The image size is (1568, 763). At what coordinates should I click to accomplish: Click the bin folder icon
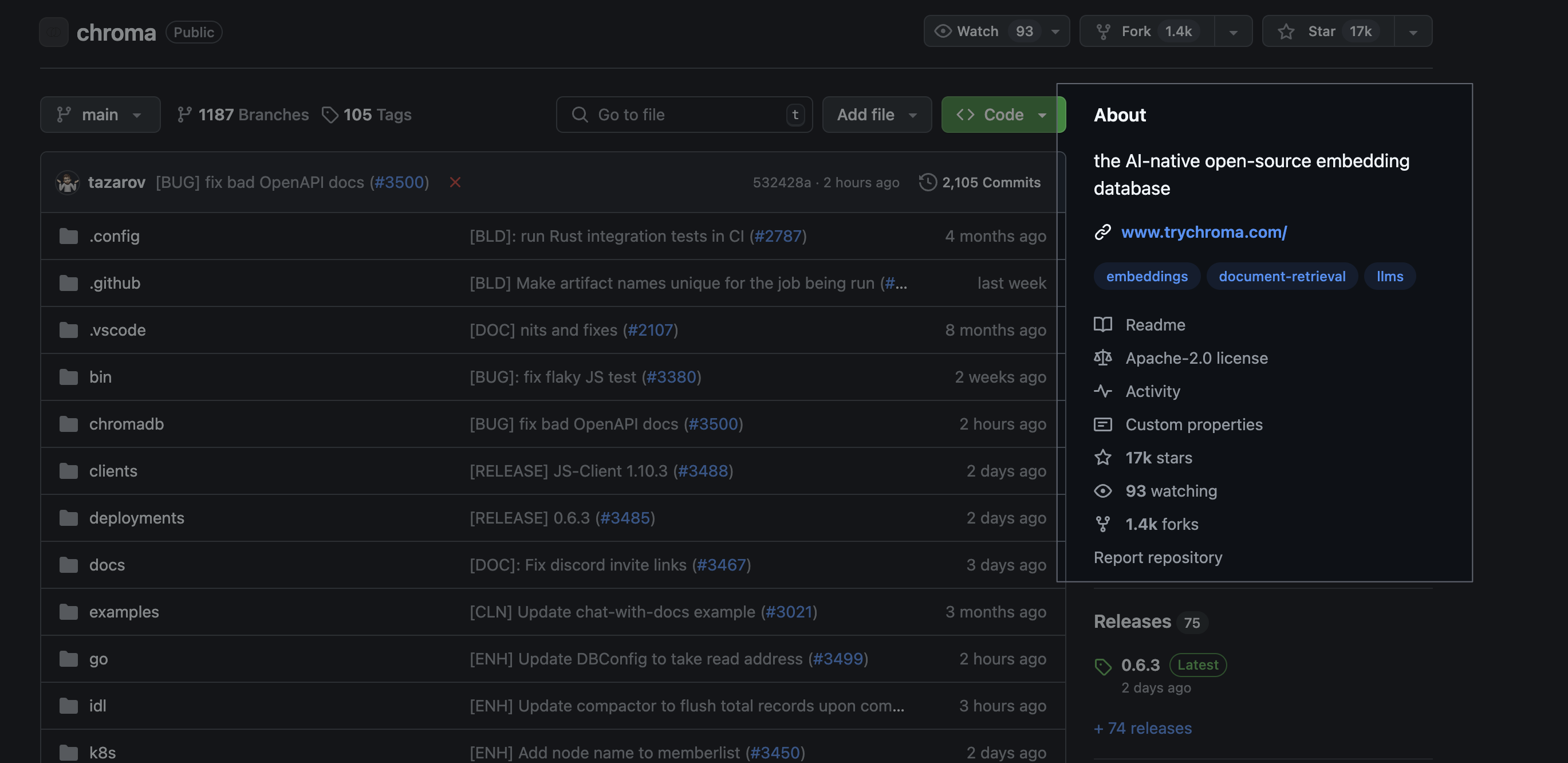pyautogui.click(x=69, y=377)
